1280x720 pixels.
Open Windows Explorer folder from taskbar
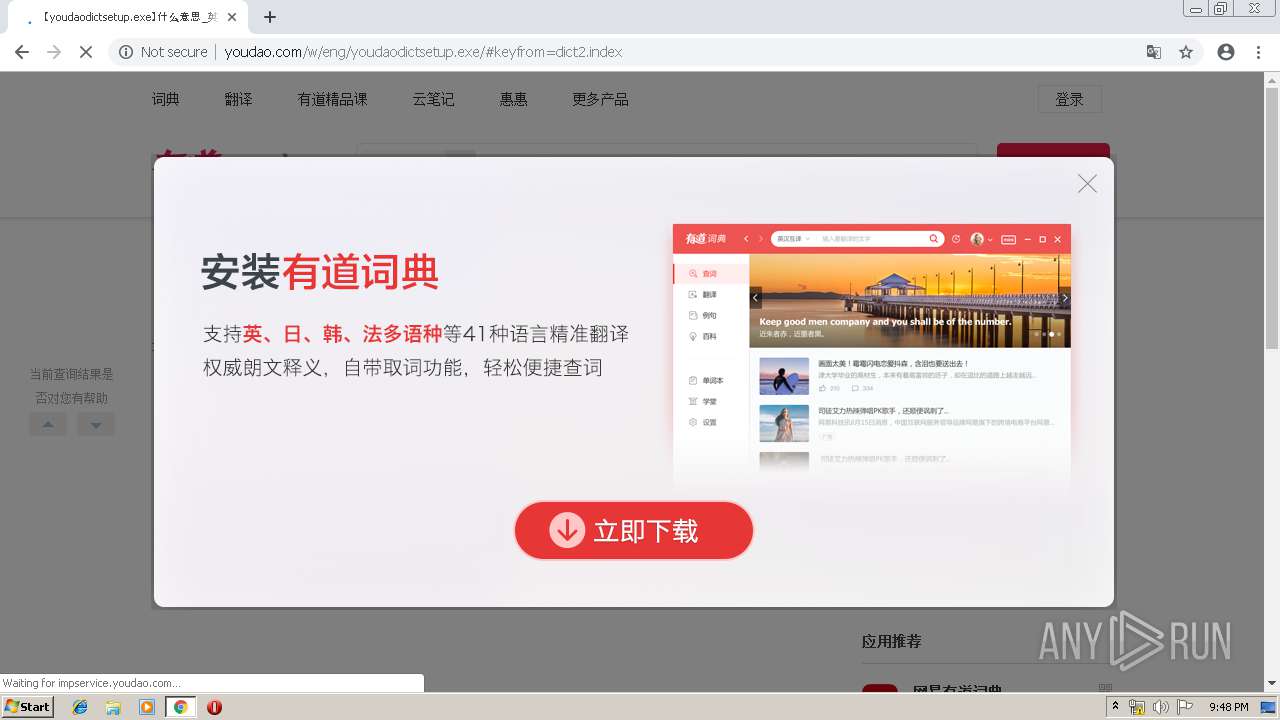pos(113,707)
